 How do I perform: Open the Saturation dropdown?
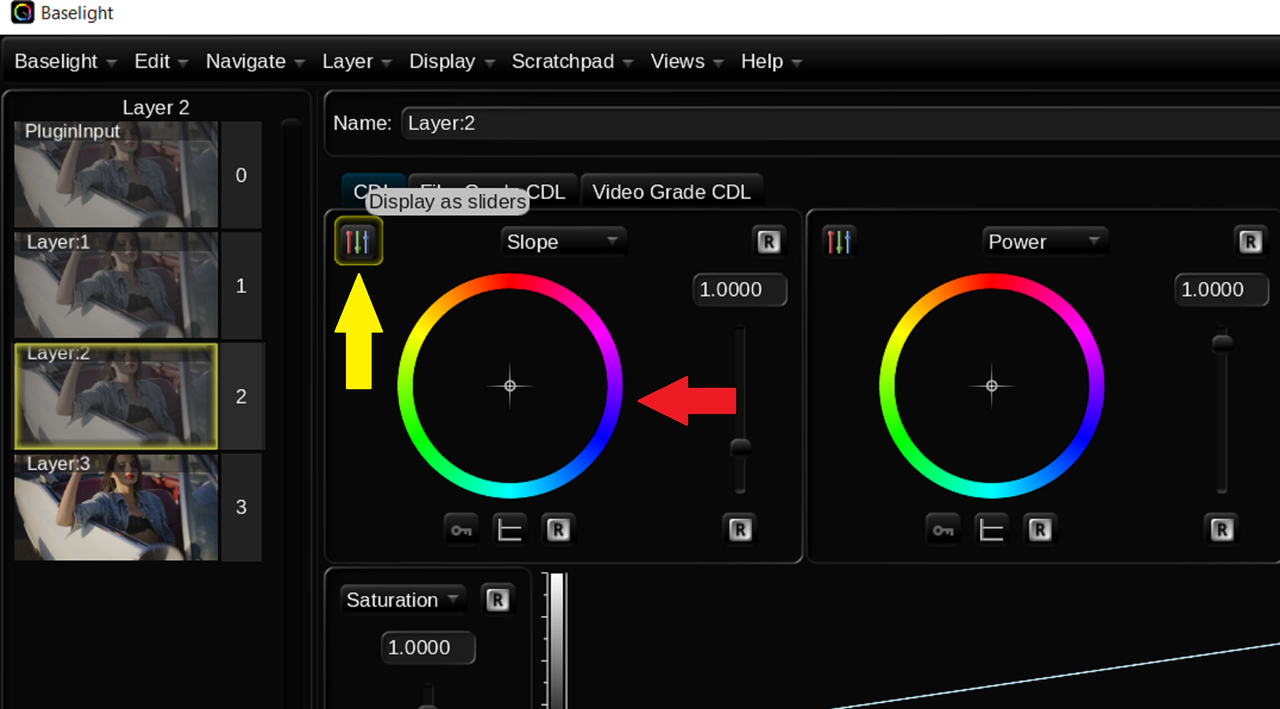[x=403, y=599]
